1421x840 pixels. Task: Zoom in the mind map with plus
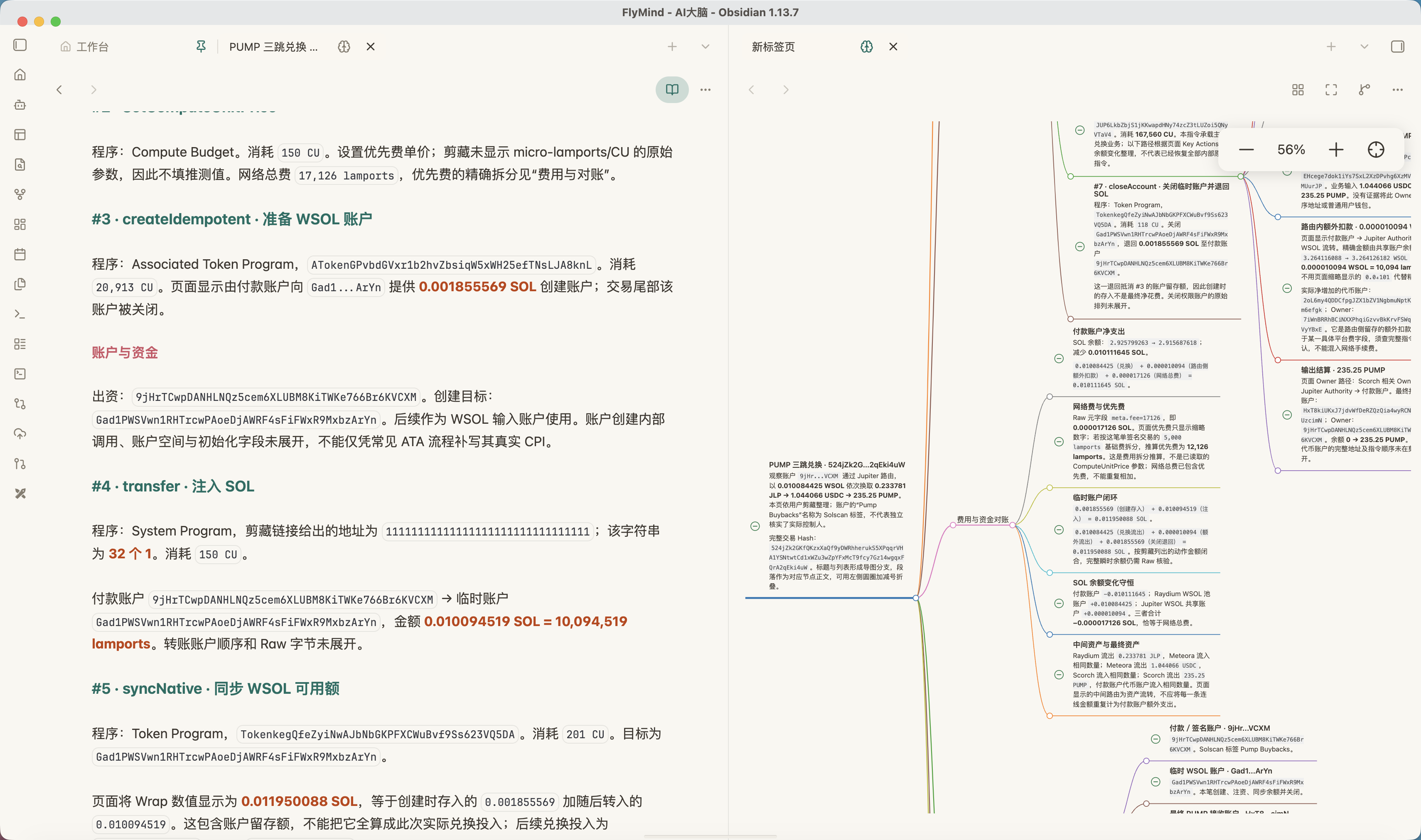(1336, 150)
